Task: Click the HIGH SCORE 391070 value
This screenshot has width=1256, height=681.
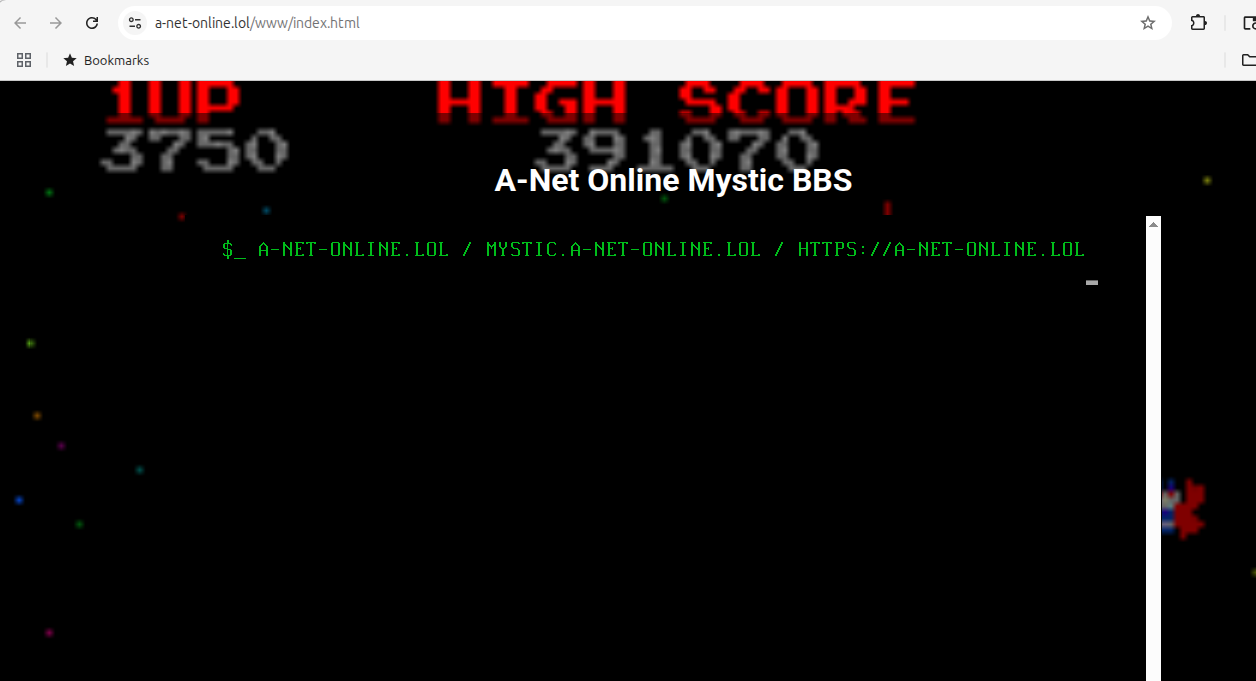Action: point(676,150)
